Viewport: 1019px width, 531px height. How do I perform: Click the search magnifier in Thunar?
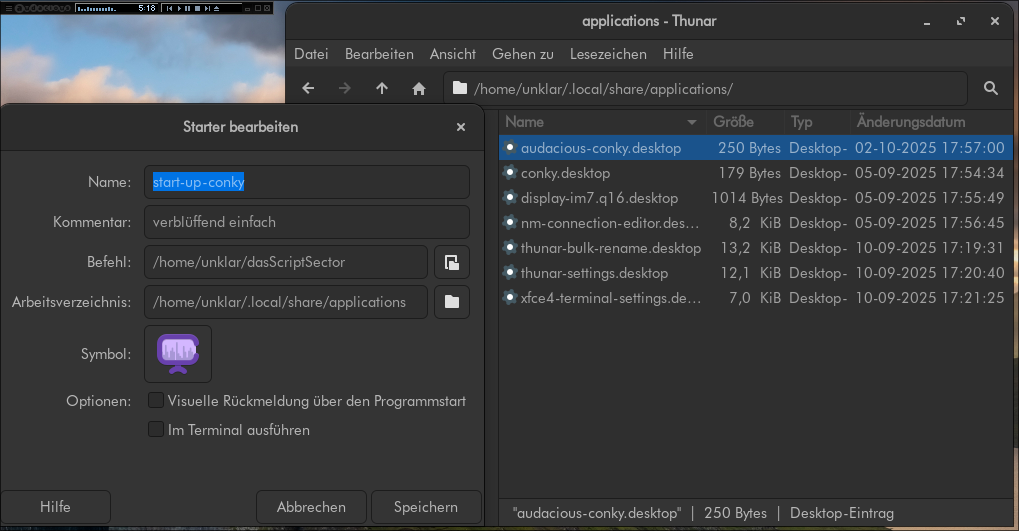pos(990,88)
